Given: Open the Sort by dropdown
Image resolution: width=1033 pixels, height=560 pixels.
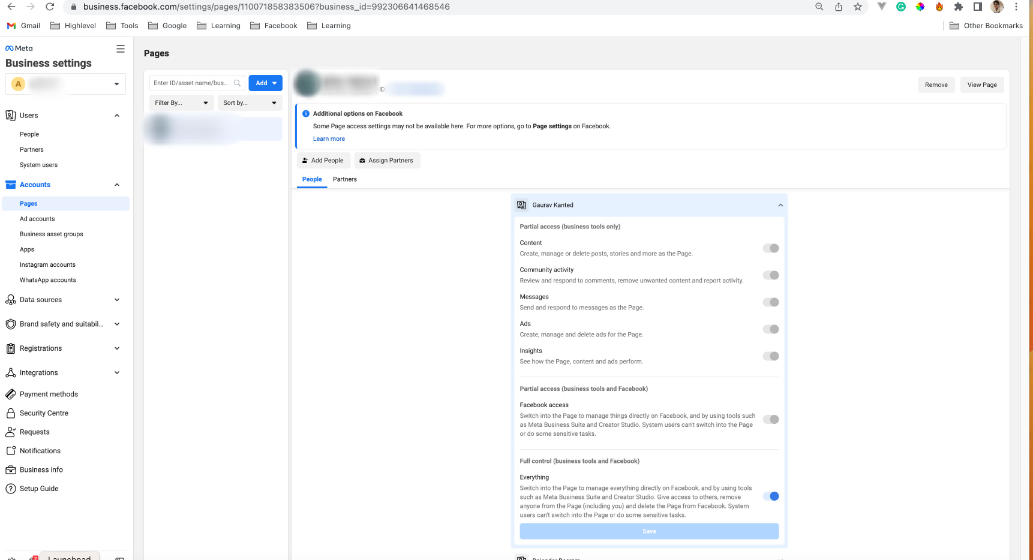Looking at the screenshot, I should 250,103.
